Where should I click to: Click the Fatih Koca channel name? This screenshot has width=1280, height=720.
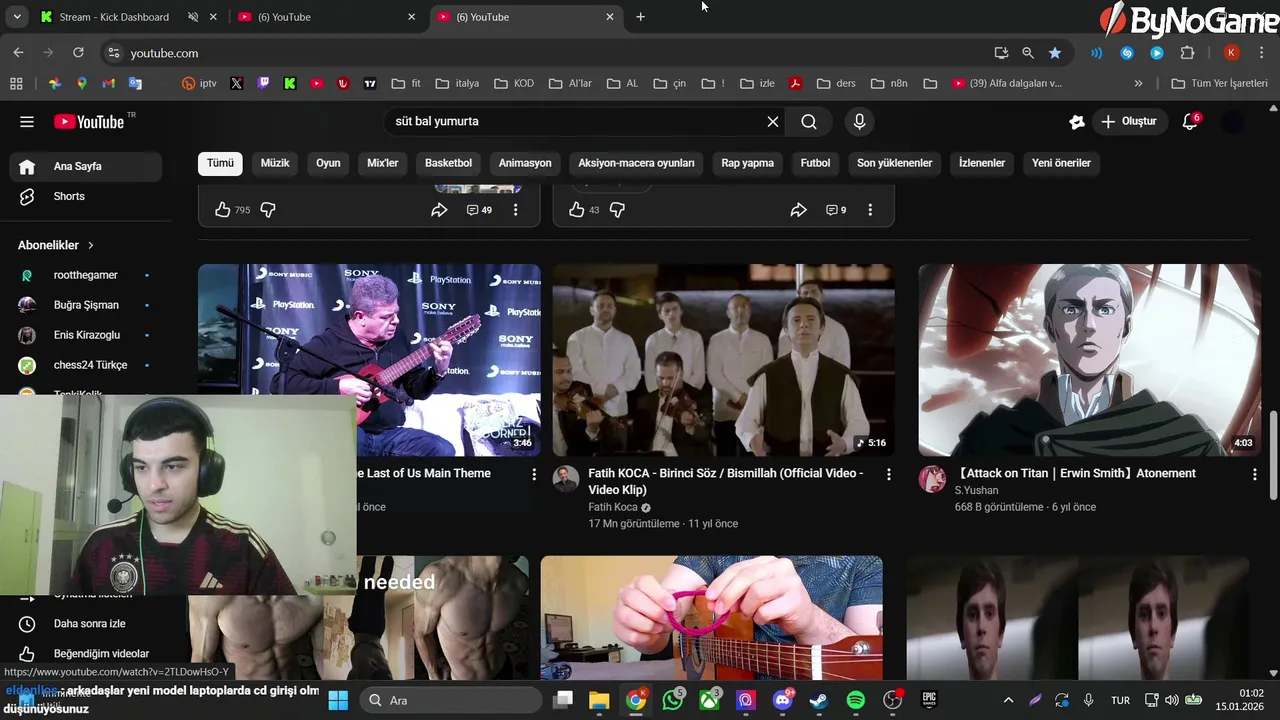click(x=613, y=507)
